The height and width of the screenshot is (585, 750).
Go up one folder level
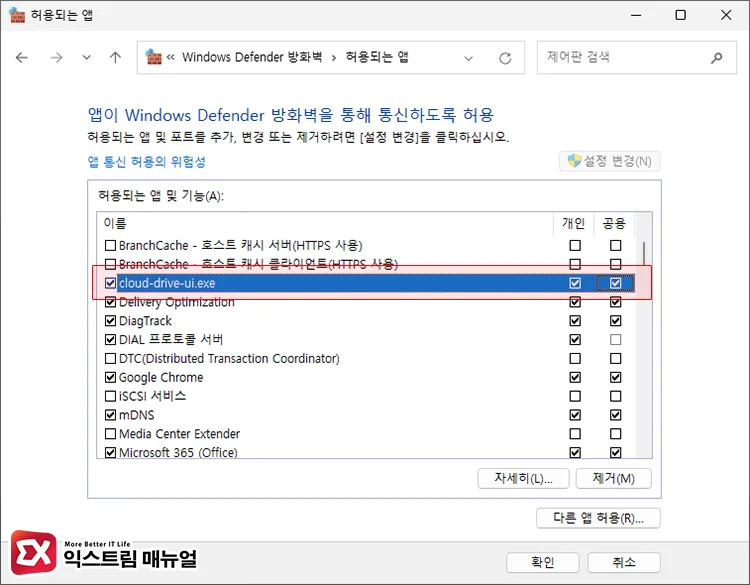(x=115, y=58)
